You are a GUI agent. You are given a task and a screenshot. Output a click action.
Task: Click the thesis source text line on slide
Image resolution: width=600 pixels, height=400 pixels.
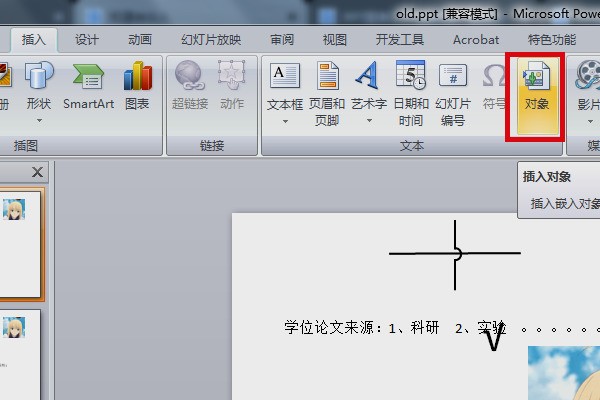pos(442,328)
